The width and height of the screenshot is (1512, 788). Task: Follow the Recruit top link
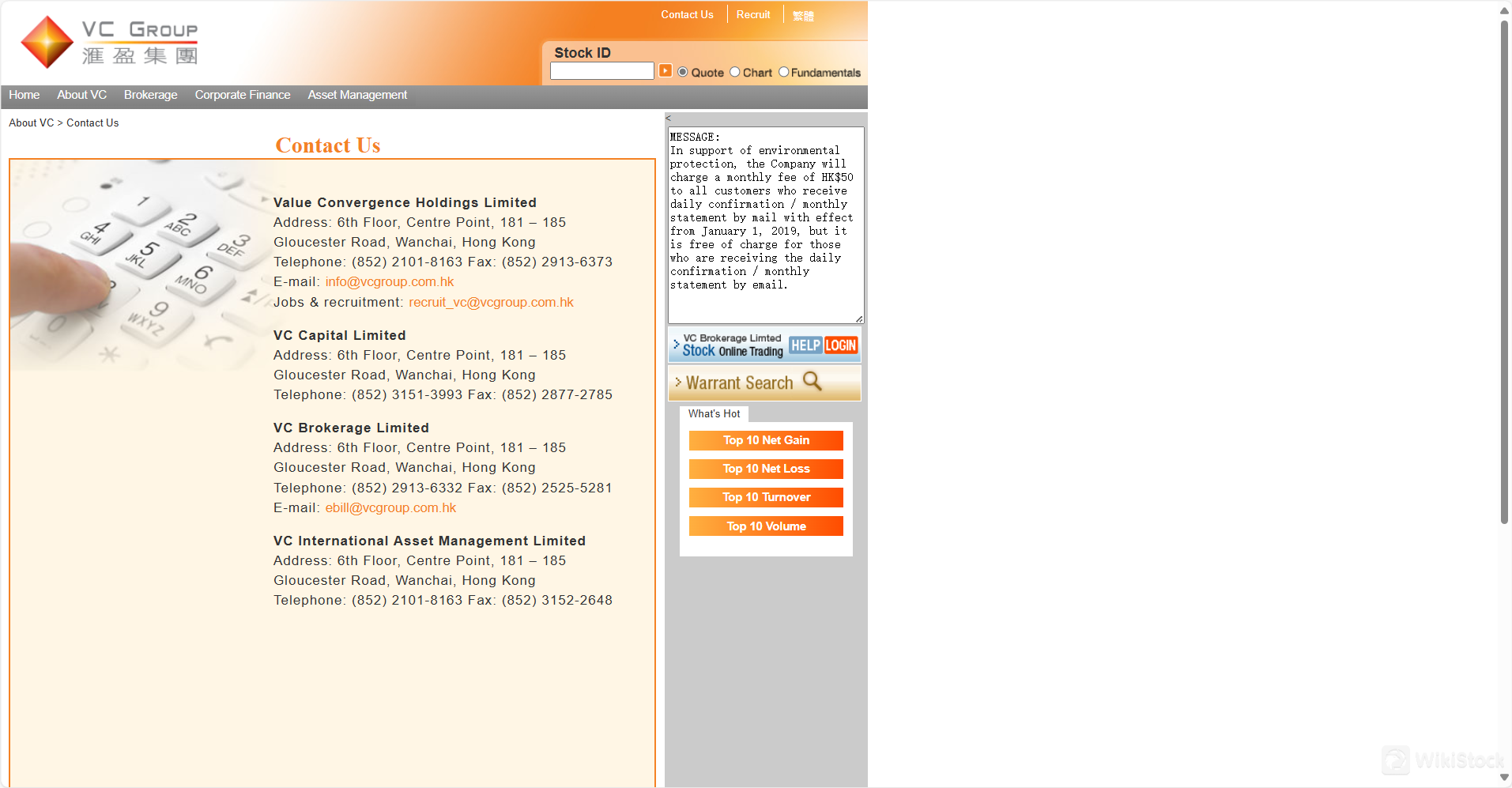click(x=753, y=14)
